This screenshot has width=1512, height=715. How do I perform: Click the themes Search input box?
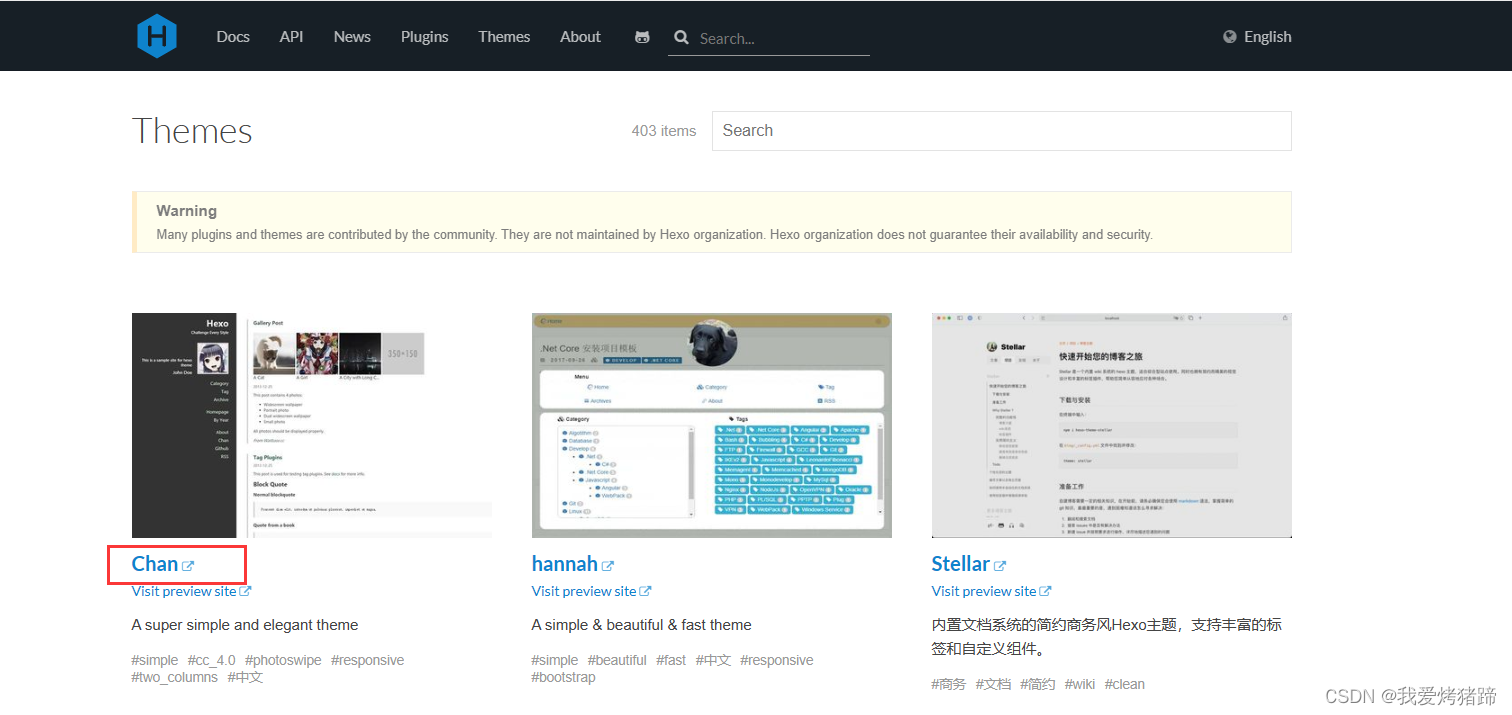[x=1001, y=131]
